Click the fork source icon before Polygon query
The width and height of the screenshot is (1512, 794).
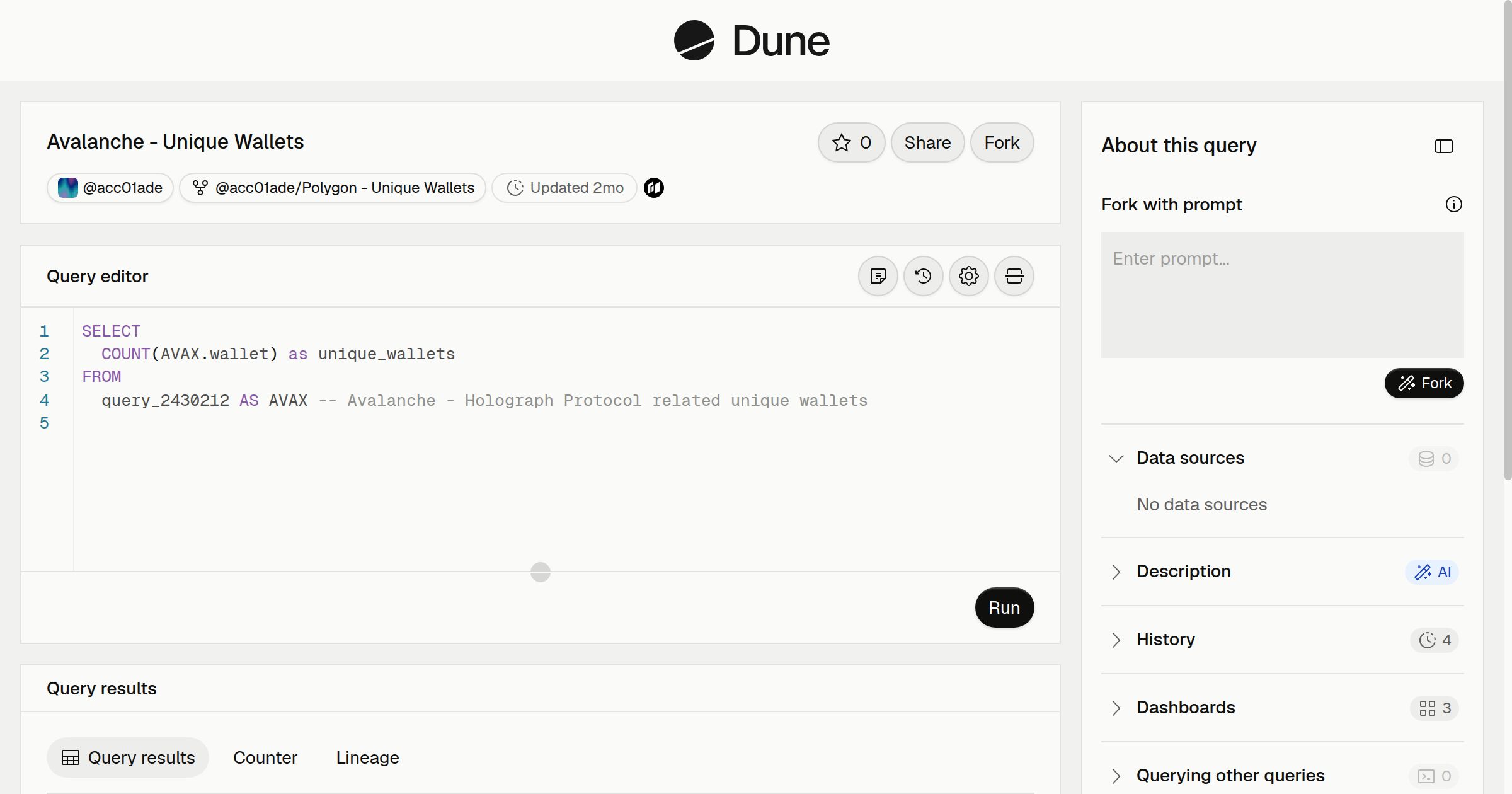[x=200, y=188]
